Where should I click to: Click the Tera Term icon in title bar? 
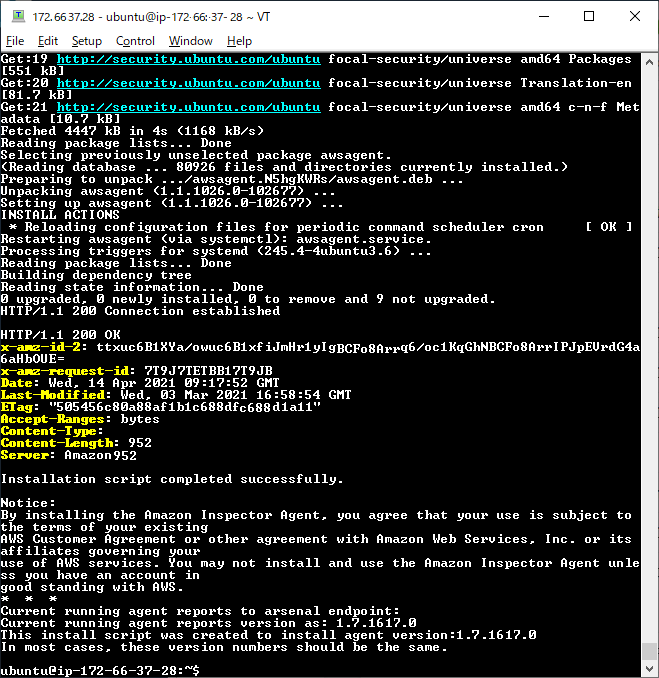pyautogui.click(x=16, y=17)
